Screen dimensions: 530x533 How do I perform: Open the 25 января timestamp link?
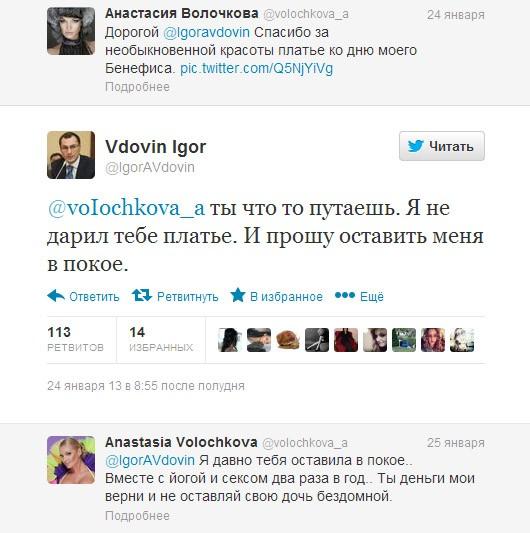click(x=456, y=443)
